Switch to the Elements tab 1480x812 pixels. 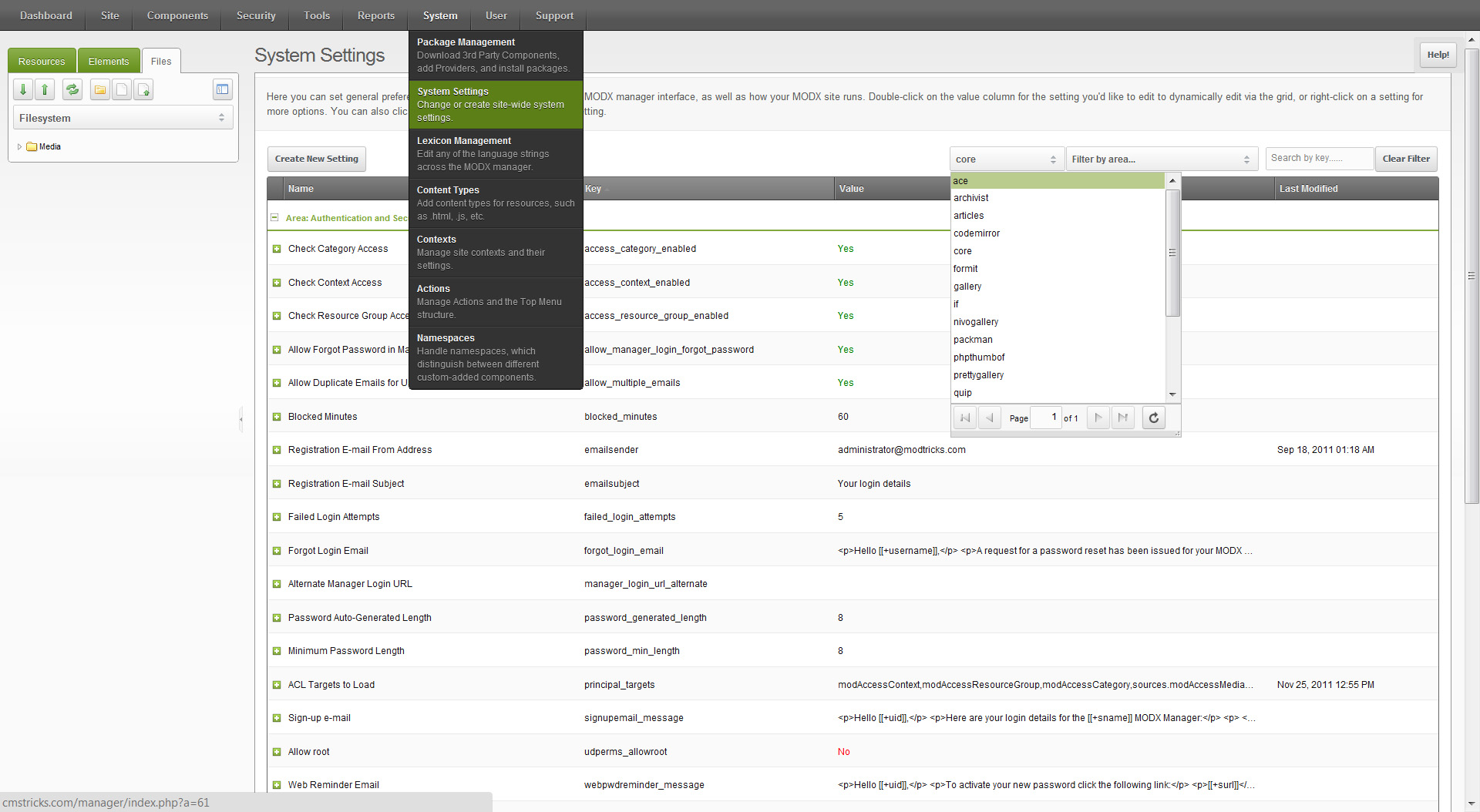(x=109, y=61)
